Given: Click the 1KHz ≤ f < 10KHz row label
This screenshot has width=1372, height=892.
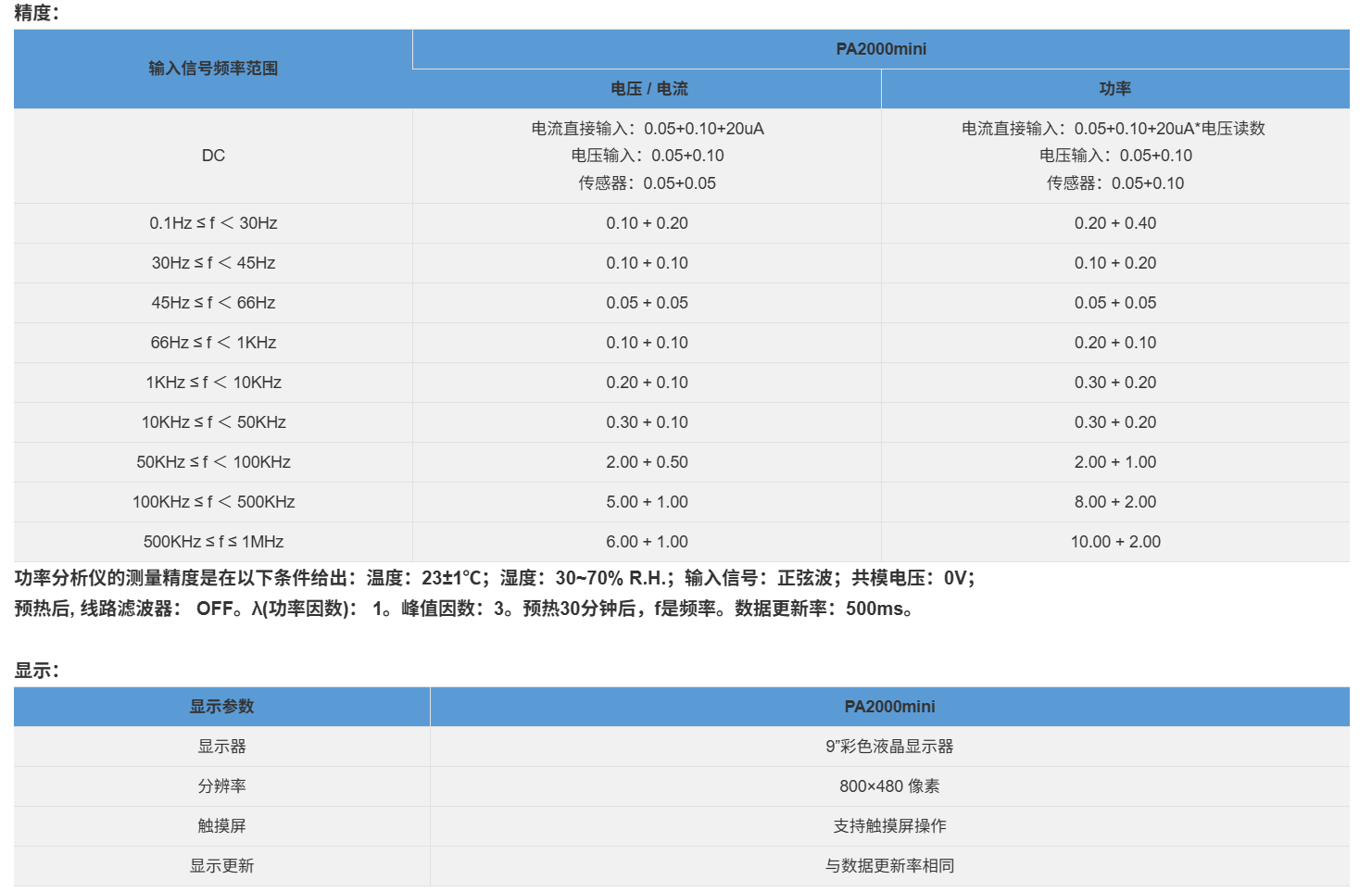Looking at the screenshot, I should [213, 383].
